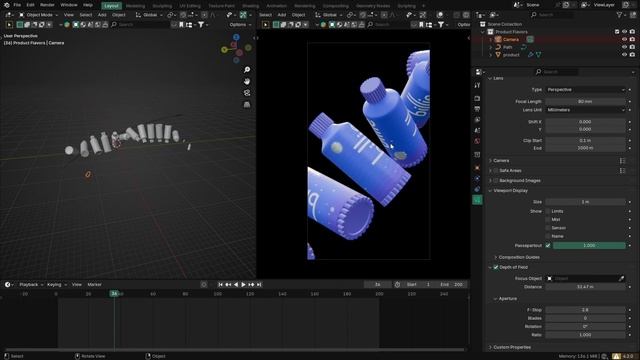Click the Focal Length value field
Screen dimensions: 640x360
click(x=585, y=102)
